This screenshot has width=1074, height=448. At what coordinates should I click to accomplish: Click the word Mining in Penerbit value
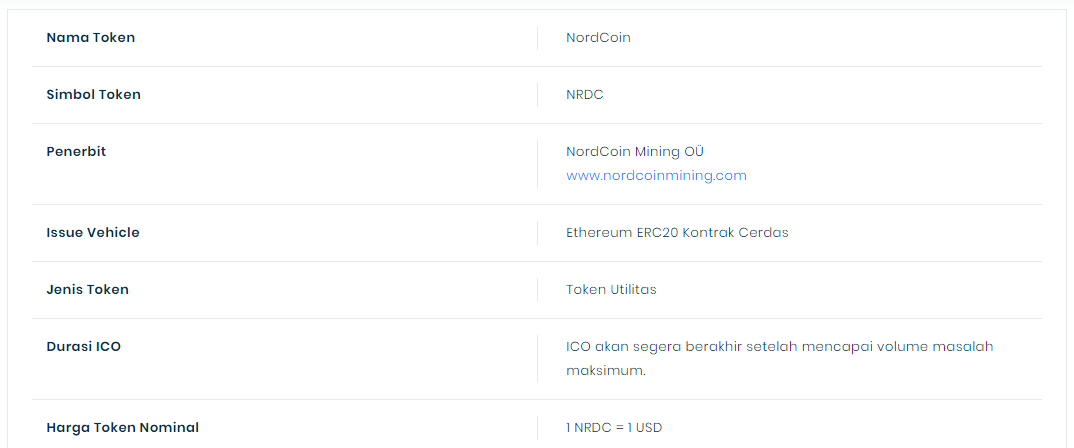657,151
